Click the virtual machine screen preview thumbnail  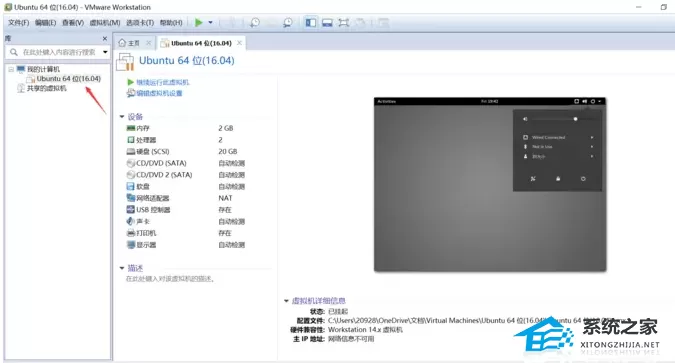[x=490, y=184]
